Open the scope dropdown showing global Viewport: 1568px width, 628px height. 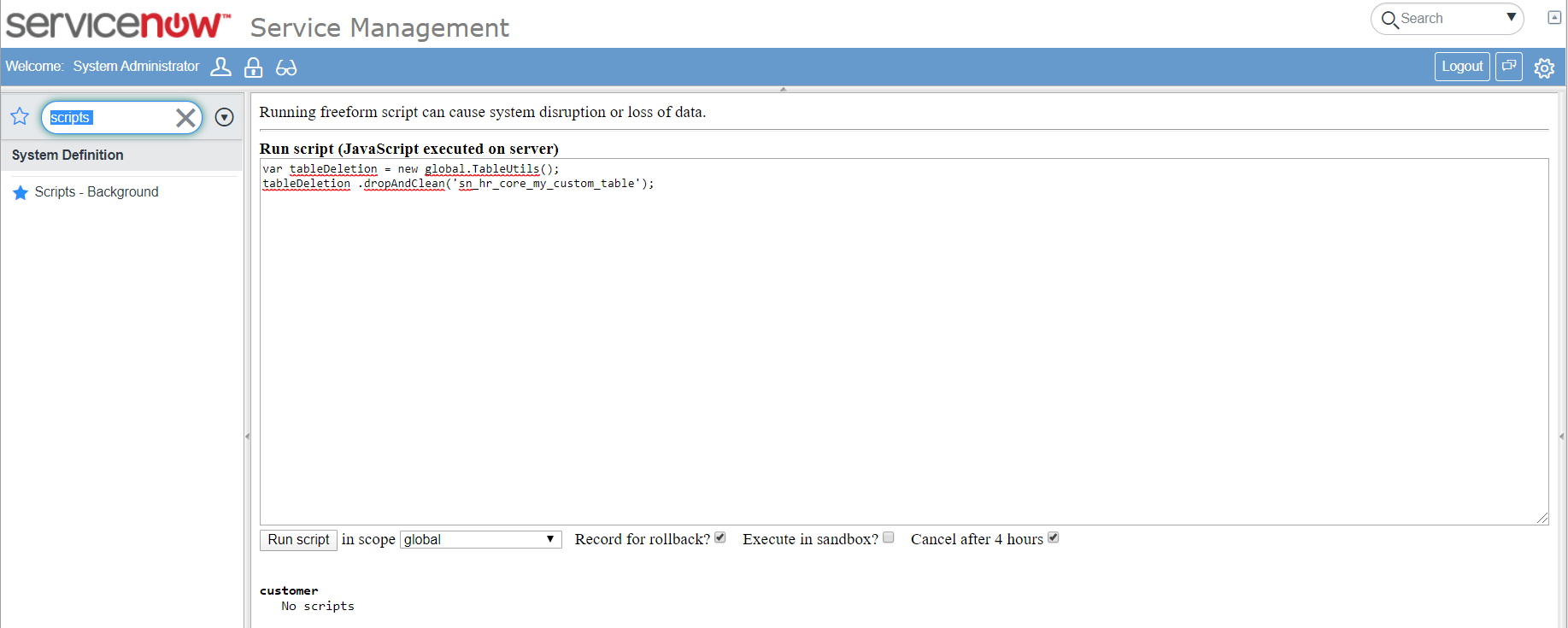480,539
